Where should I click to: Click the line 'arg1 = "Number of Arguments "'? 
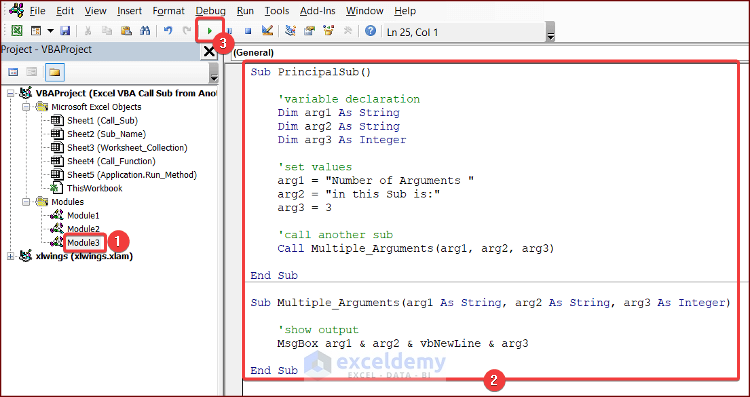375,180
